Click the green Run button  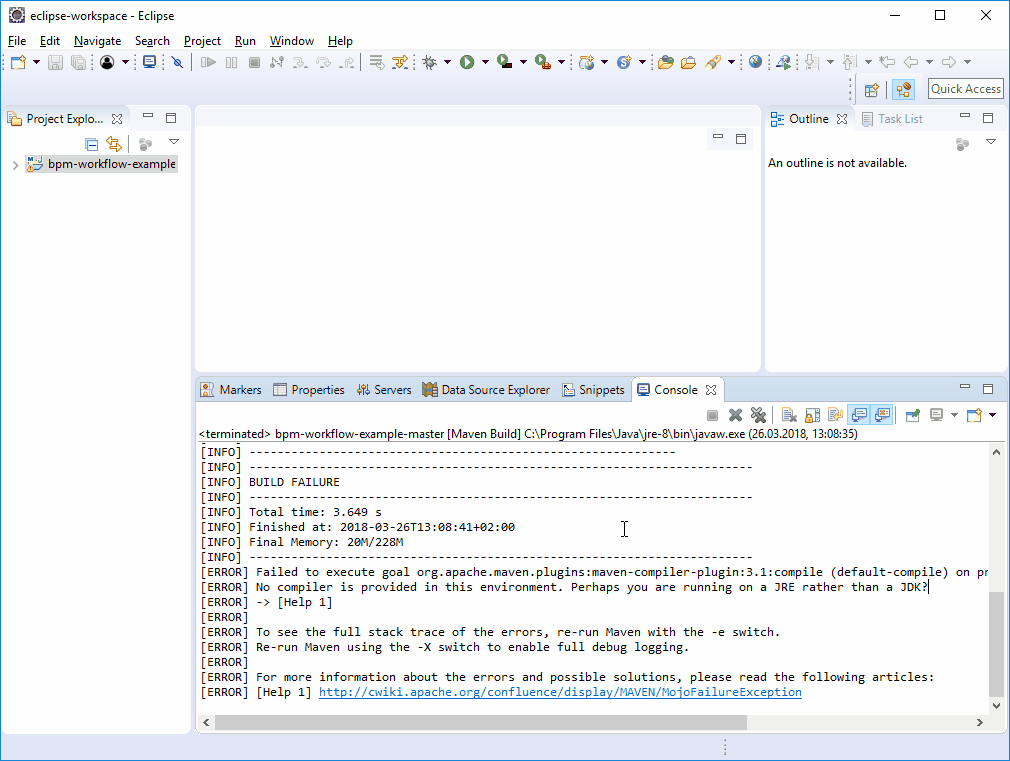point(467,62)
